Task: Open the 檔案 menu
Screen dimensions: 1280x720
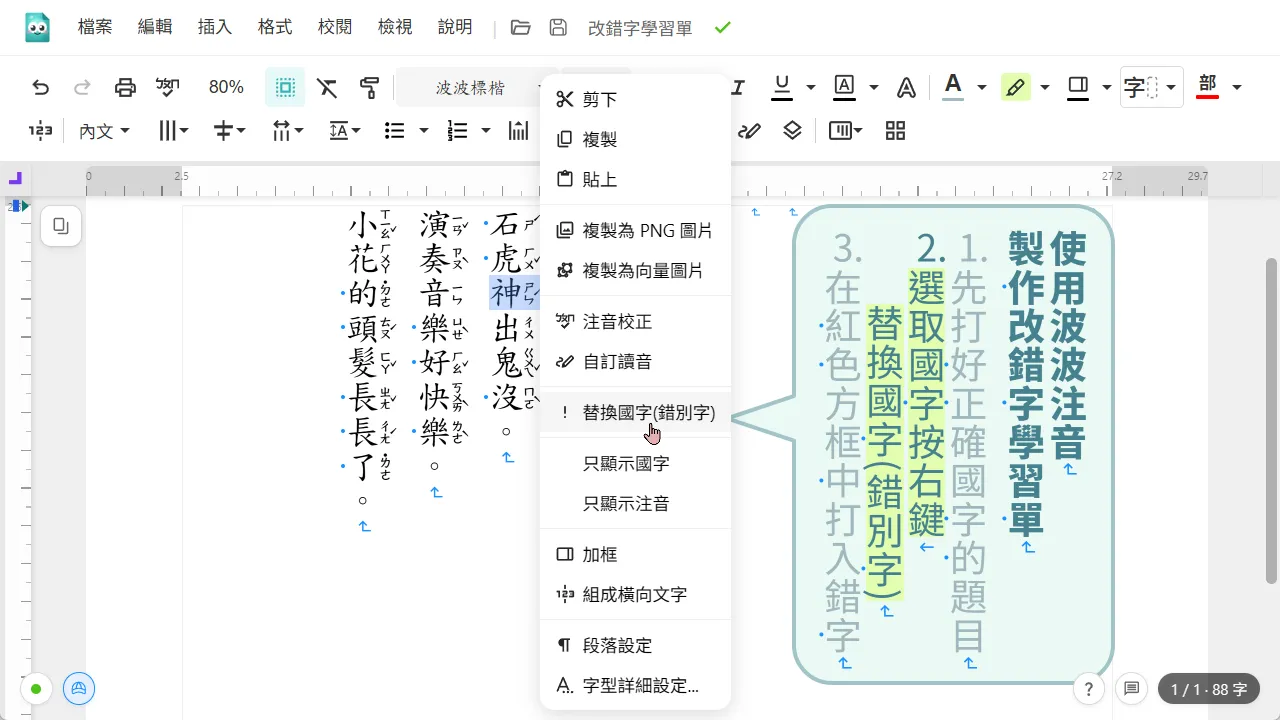Action: tap(95, 27)
